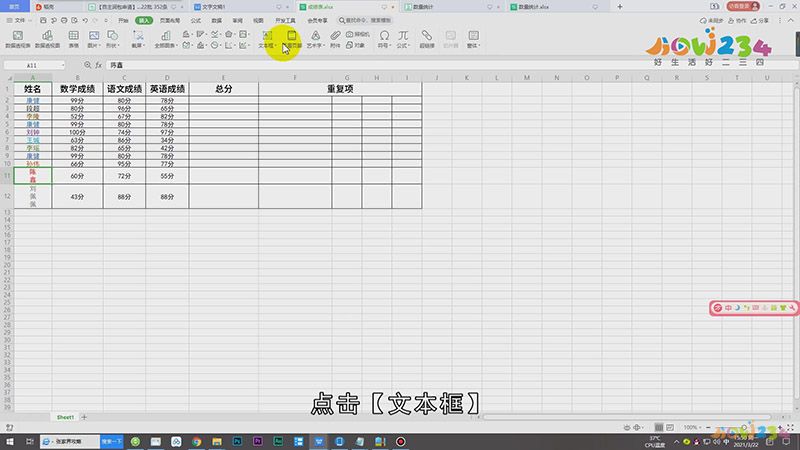Click the 表格 table icon in ribbon
This screenshot has width=800, height=450.
tap(73, 39)
